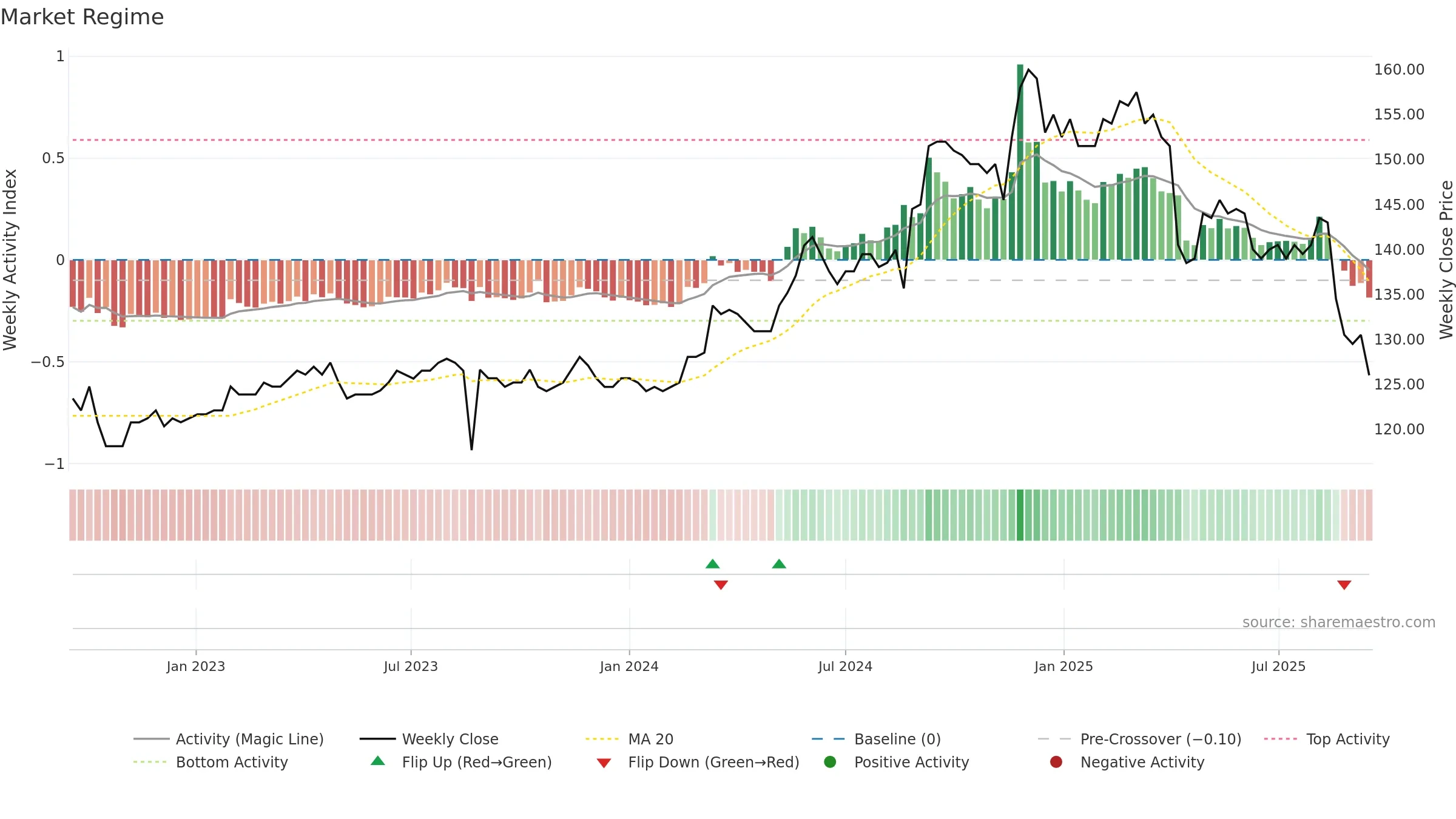Viewport: 1456px width, 819px height.
Task: Toggle MA 20 legend entry
Action: 629,739
